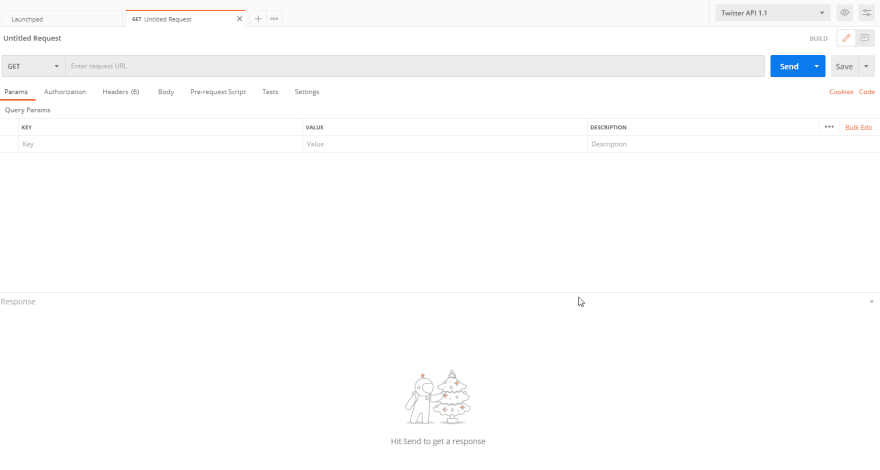Viewport: 880px width, 470px height.
Task: Select the Params tab
Action: pos(16,92)
